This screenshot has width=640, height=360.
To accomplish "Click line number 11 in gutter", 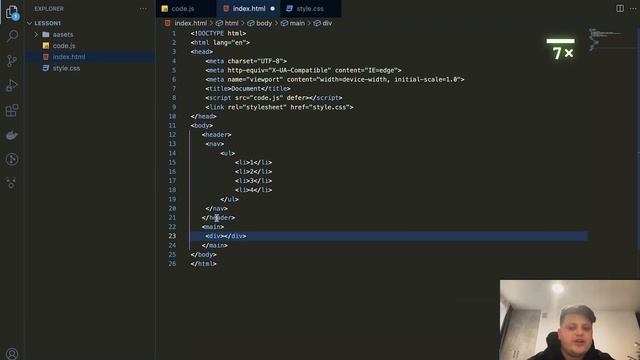I will pos(172,125).
